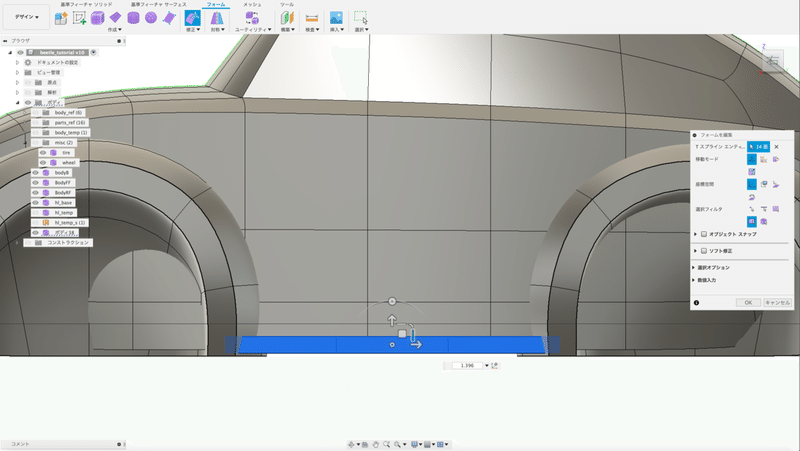This screenshot has height=451, width=800.
Task: Select Face filter in the 選択フィルタ row
Action: (x=776, y=209)
